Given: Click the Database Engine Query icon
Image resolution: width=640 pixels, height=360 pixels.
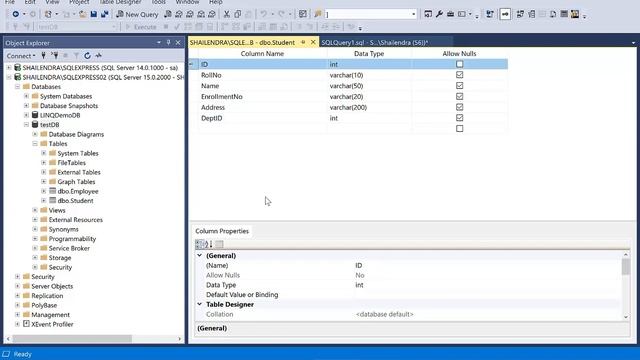Looking at the screenshot, I should tap(168, 14).
